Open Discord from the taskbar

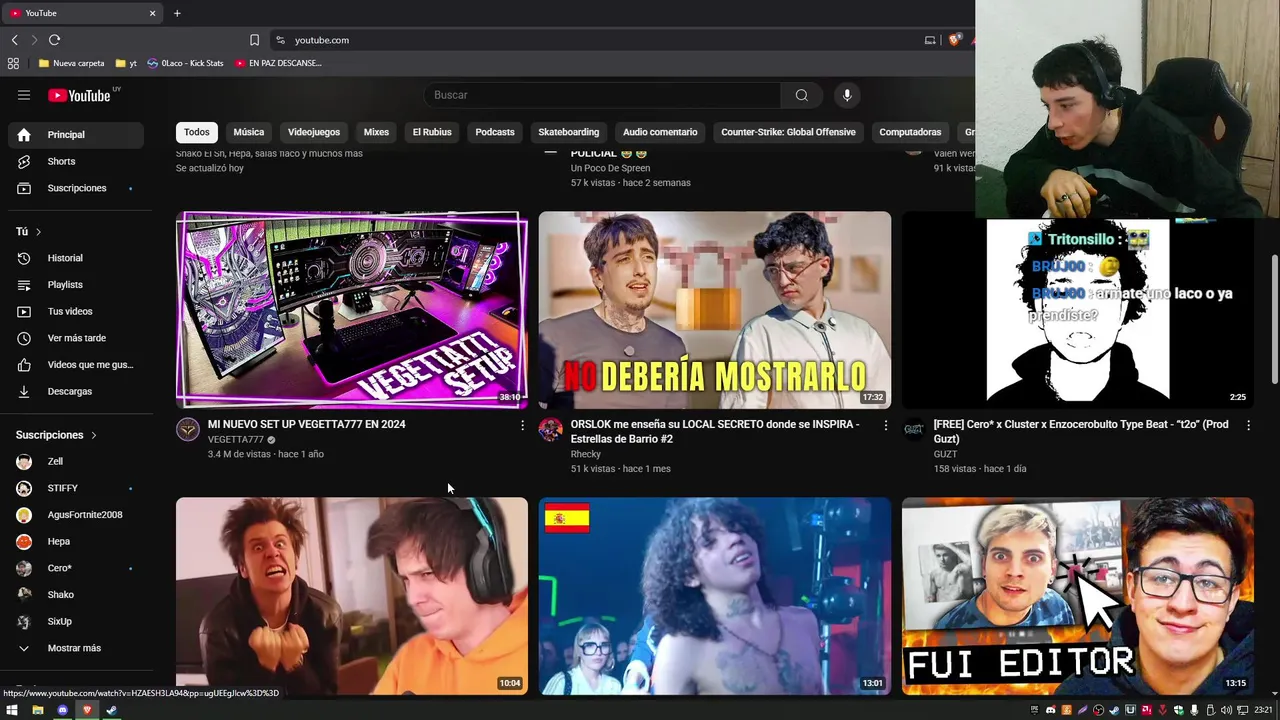coord(62,710)
